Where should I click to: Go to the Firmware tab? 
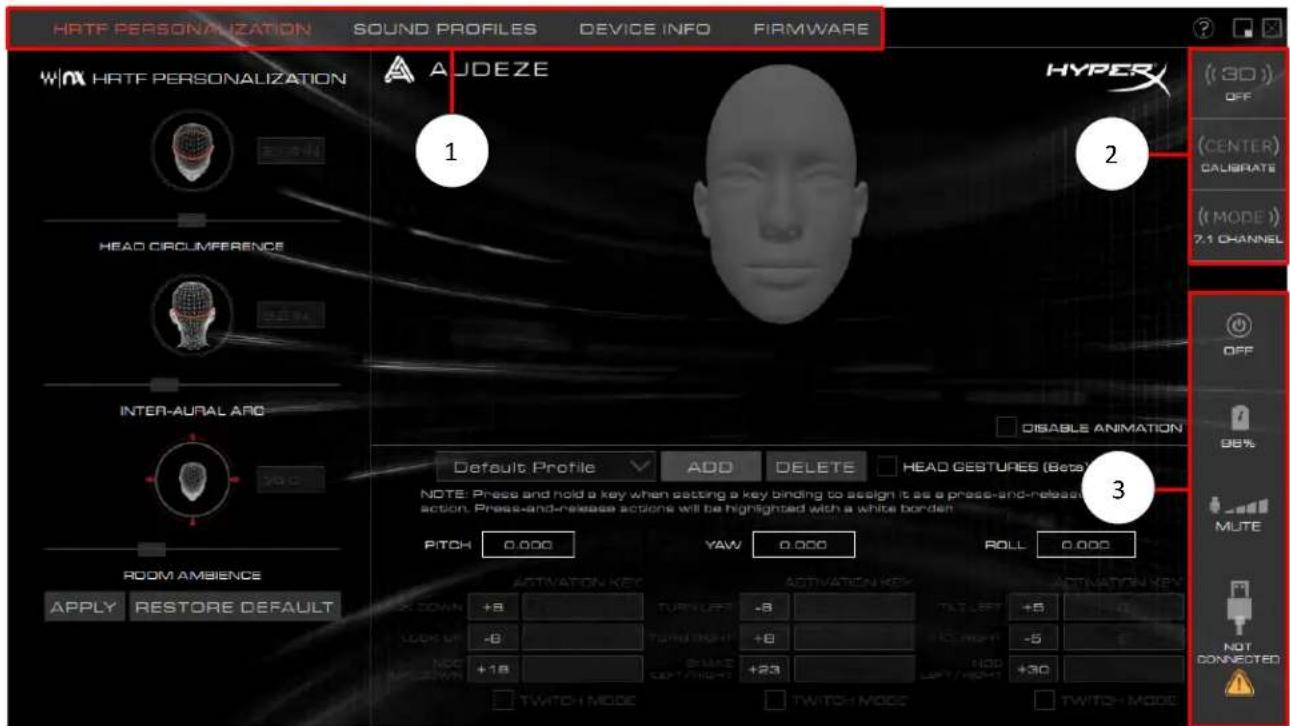click(x=811, y=30)
